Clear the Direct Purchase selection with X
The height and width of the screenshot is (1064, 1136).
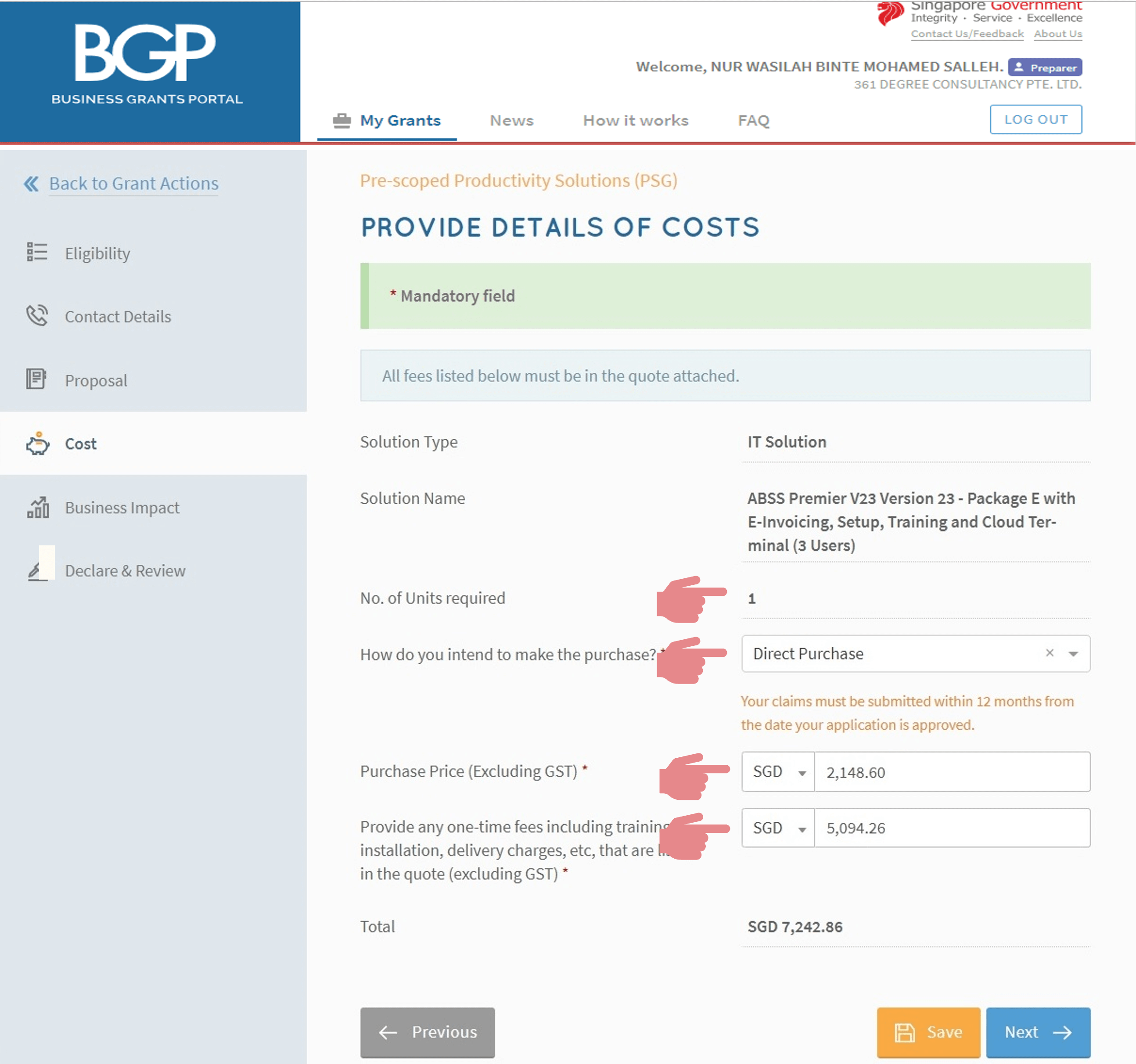tap(1049, 653)
